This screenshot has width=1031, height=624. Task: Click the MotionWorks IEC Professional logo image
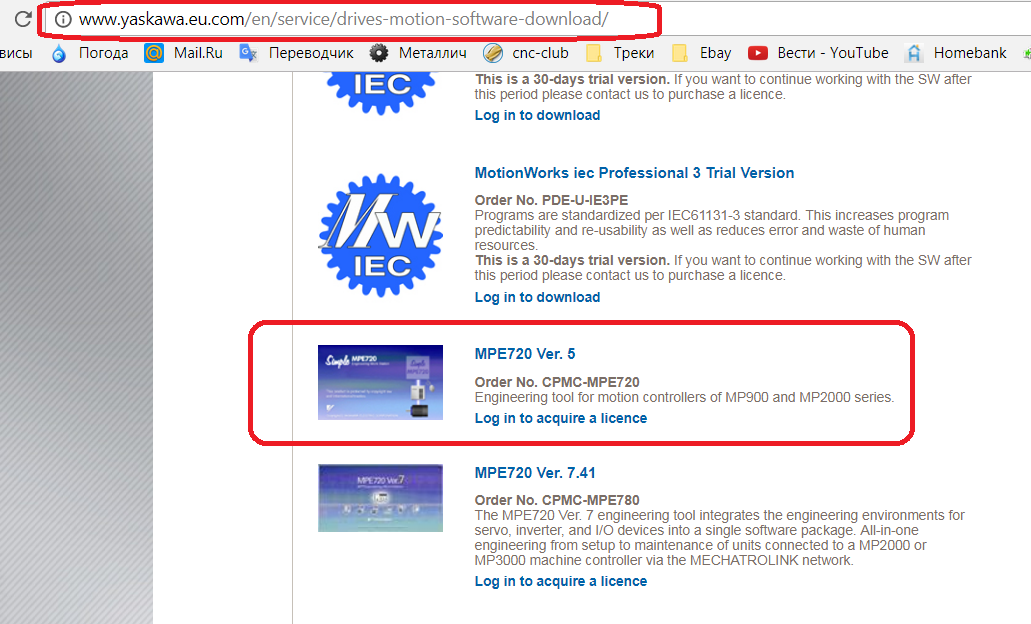381,235
